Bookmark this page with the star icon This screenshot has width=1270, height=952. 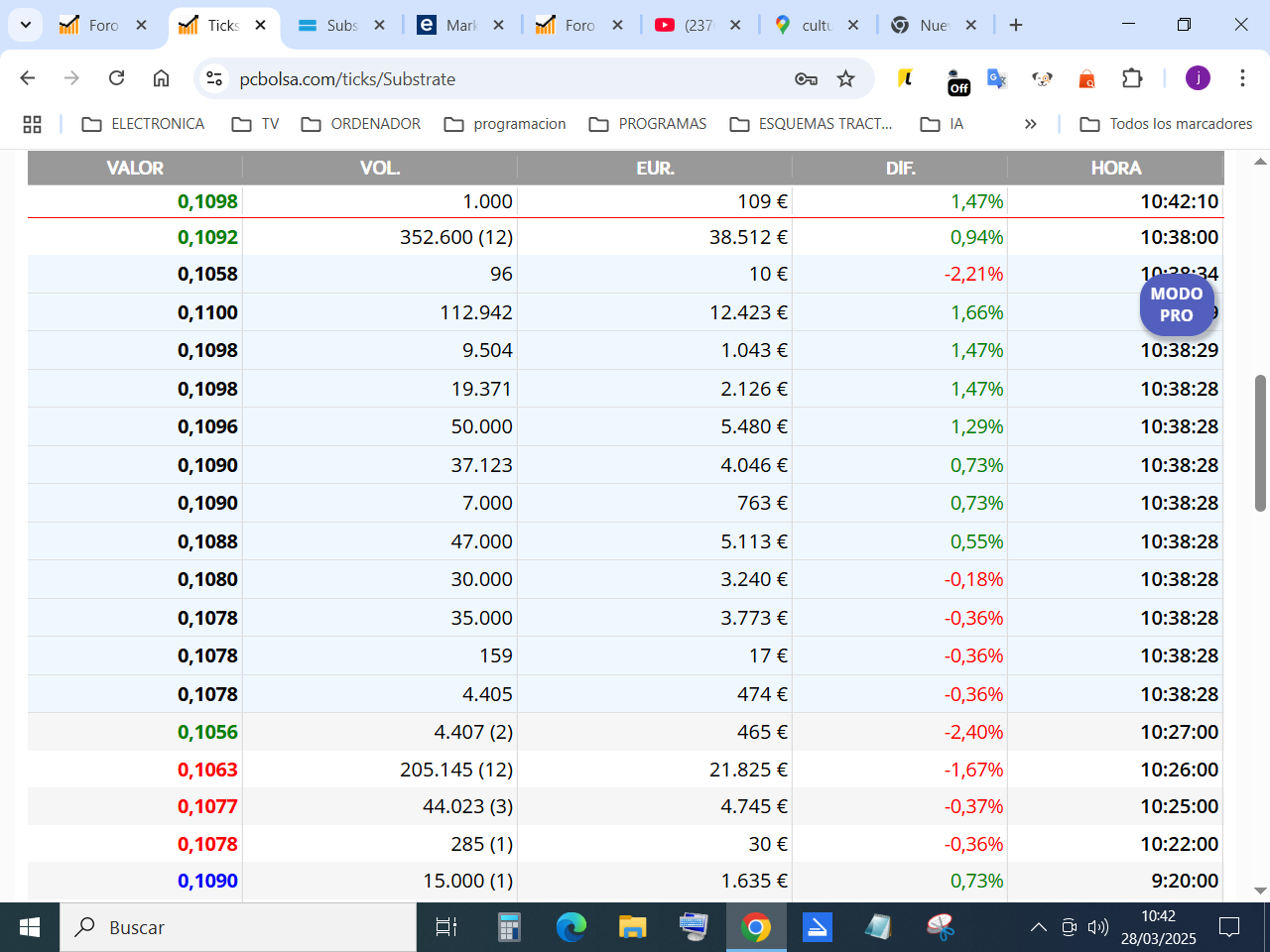point(845,78)
